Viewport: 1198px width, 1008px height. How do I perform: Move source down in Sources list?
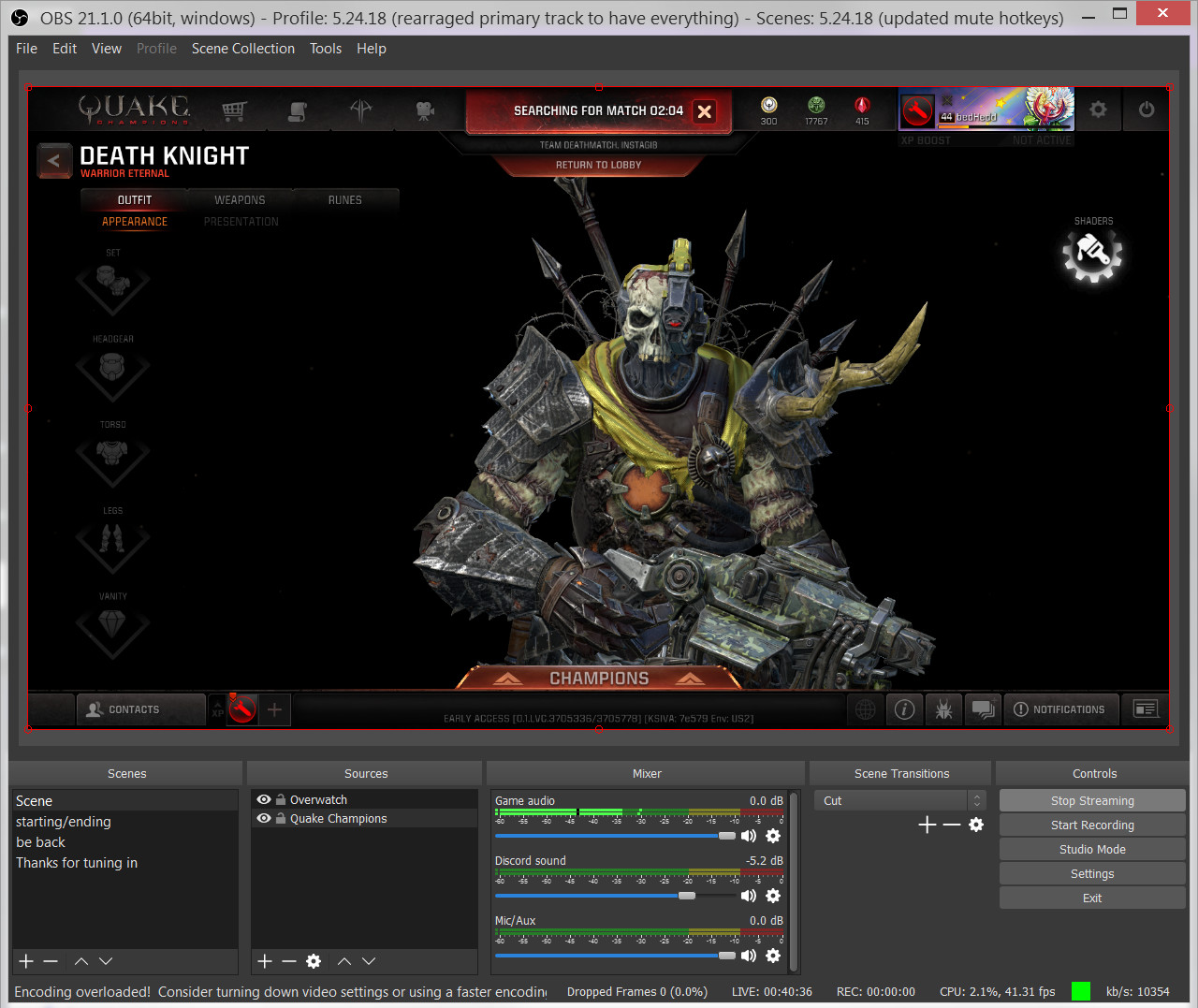coord(369,961)
